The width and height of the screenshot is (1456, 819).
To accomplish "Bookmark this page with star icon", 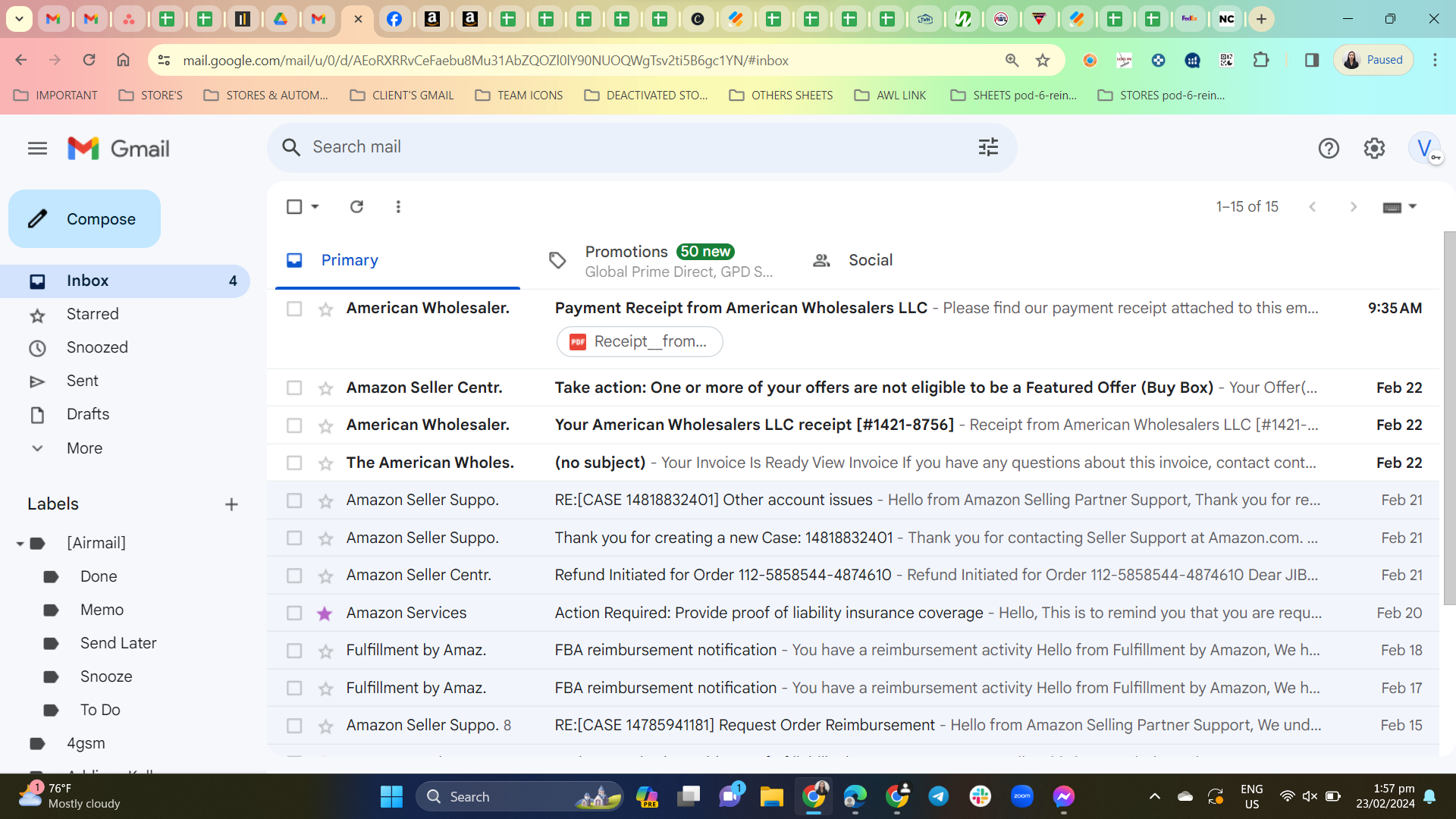I will [1043, 60].
